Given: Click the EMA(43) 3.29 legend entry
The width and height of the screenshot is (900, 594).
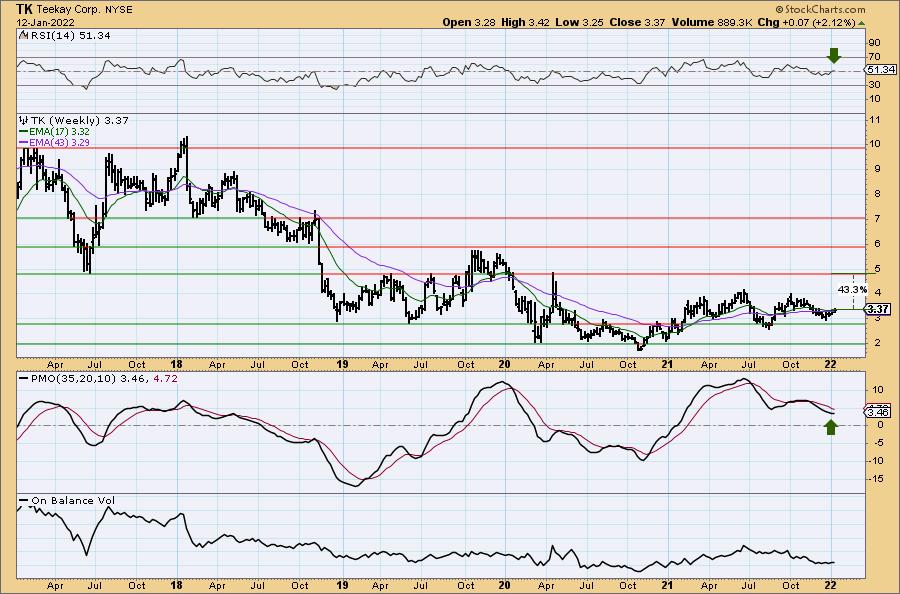Looking at the screenshot, I should coord(60,142).
